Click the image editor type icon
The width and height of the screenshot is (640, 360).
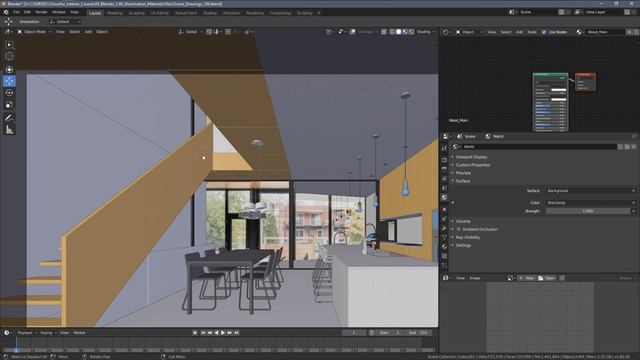(446, 278)
